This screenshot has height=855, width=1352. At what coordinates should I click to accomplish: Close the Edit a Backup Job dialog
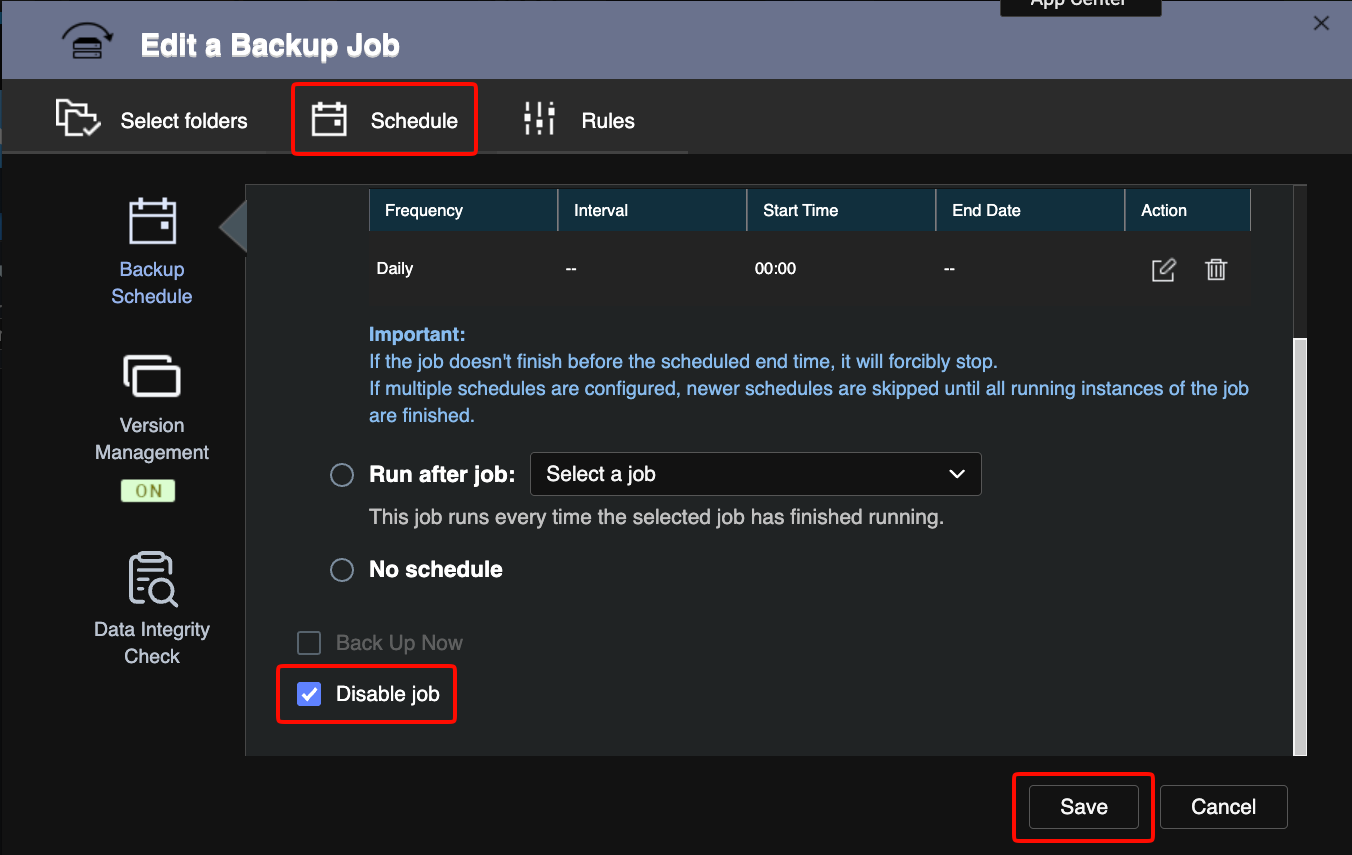click(x=1321, y=23)
